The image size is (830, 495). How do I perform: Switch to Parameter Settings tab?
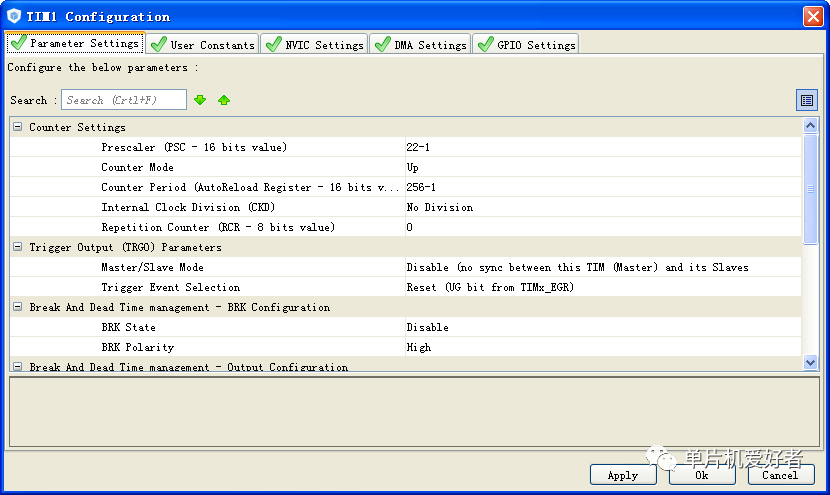[x=75, y=43]
